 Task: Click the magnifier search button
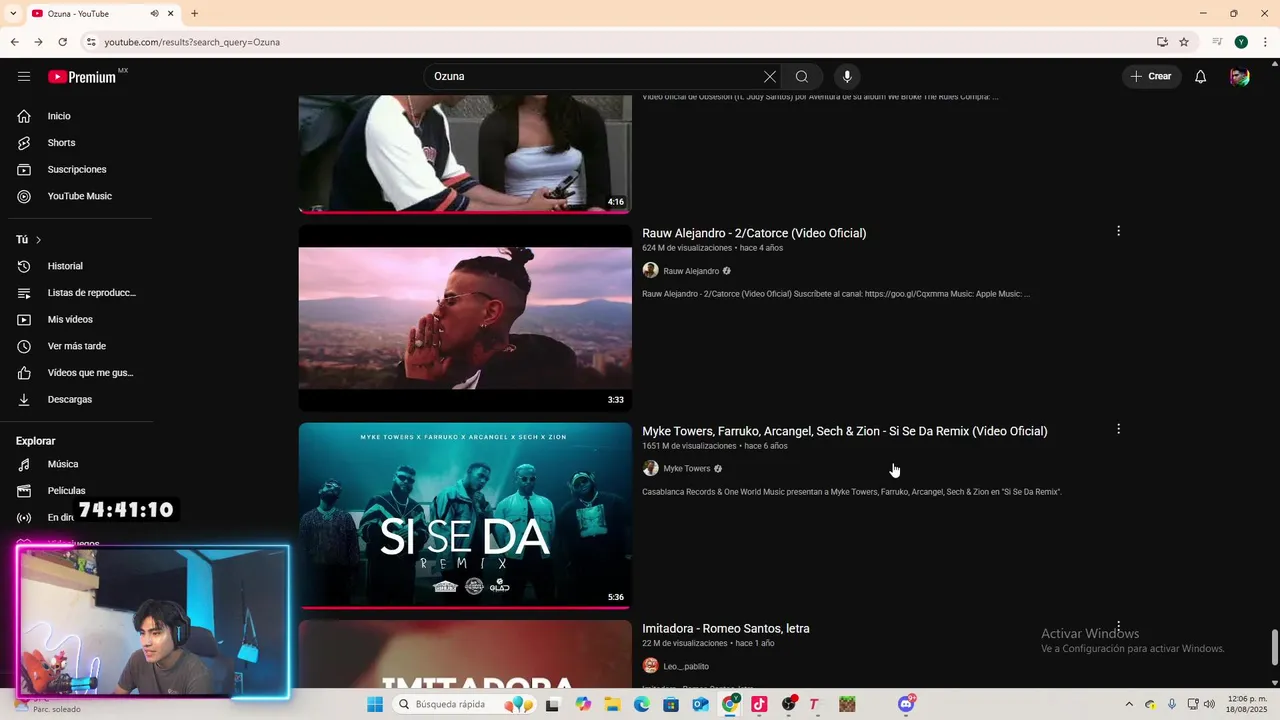point(802,76)
